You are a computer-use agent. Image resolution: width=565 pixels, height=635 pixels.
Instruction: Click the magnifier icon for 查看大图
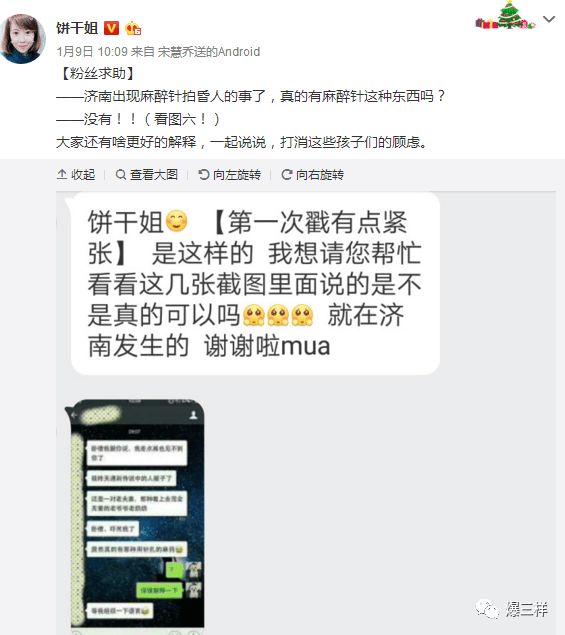(x=121, y=175)
